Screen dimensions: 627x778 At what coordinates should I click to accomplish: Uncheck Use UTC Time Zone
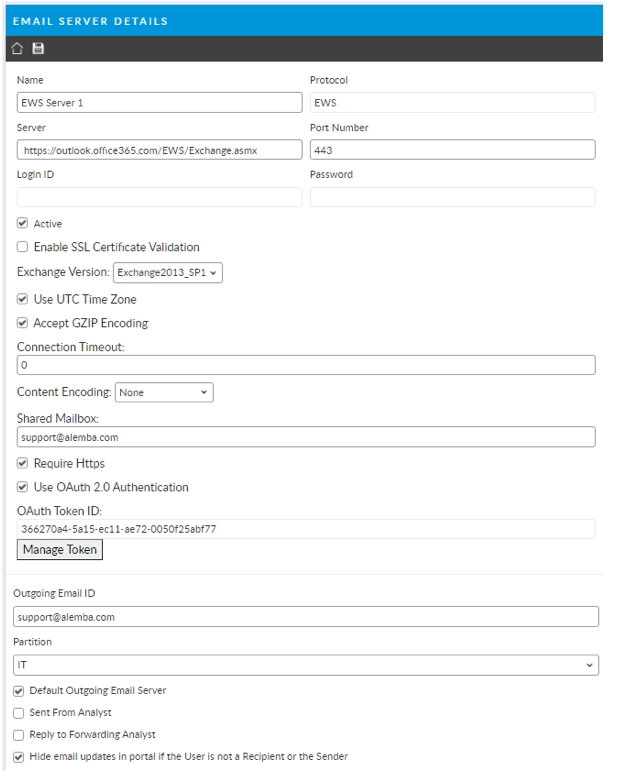tap(23, 299)
